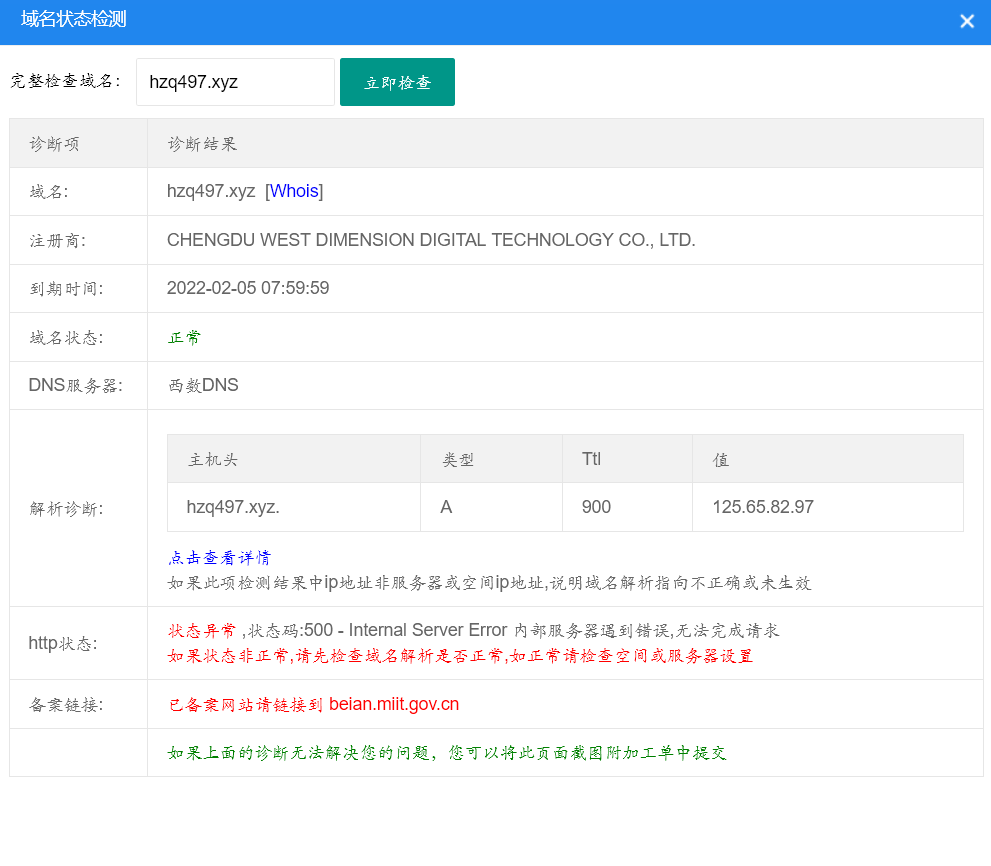Screen dimensions: 991x866
Task: Click the 状态异常 http status text
Action: 202,630
